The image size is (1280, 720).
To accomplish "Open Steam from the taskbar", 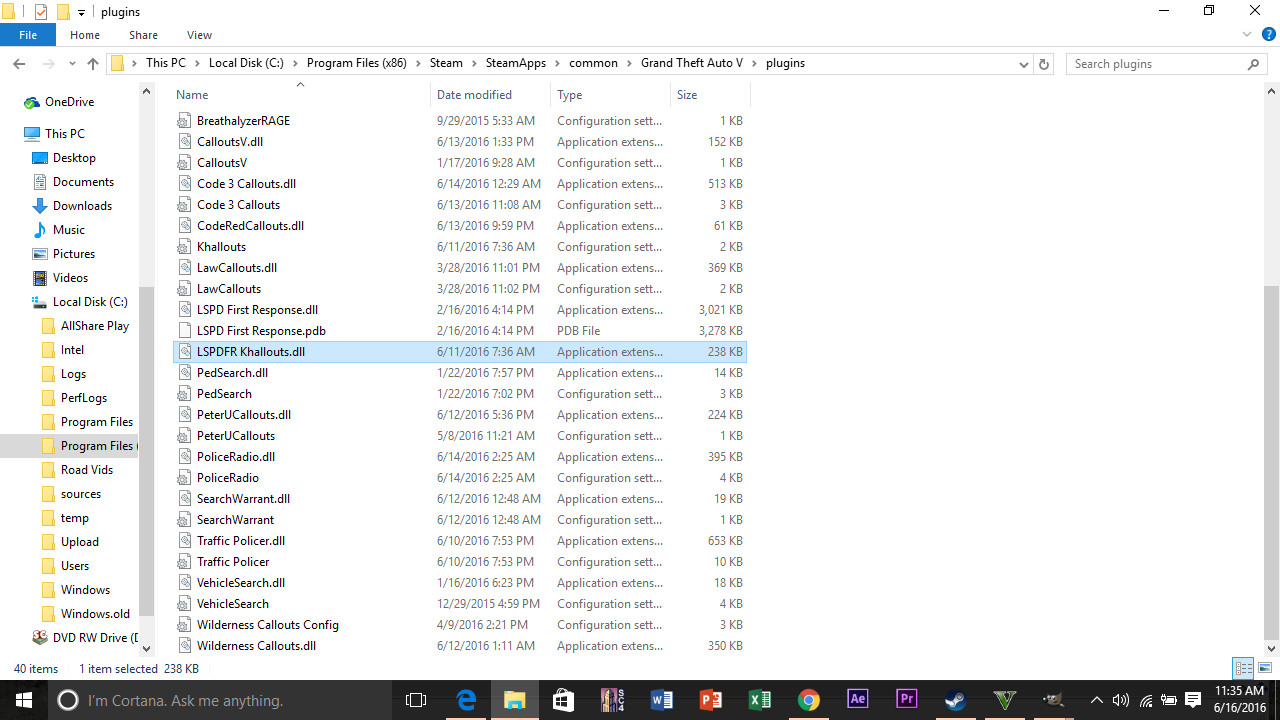I will pos(956,700).
